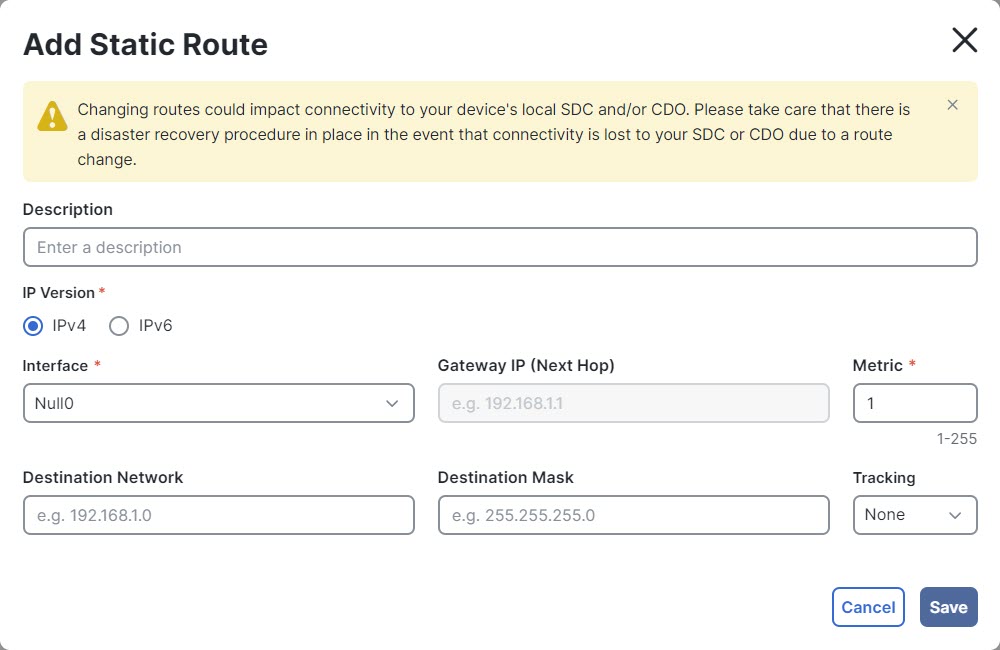The height and width of the screenshot is (650, 1000).
Task: Select the IPv6 radio button
Action: pyautogui.click(x=119, y=326)
